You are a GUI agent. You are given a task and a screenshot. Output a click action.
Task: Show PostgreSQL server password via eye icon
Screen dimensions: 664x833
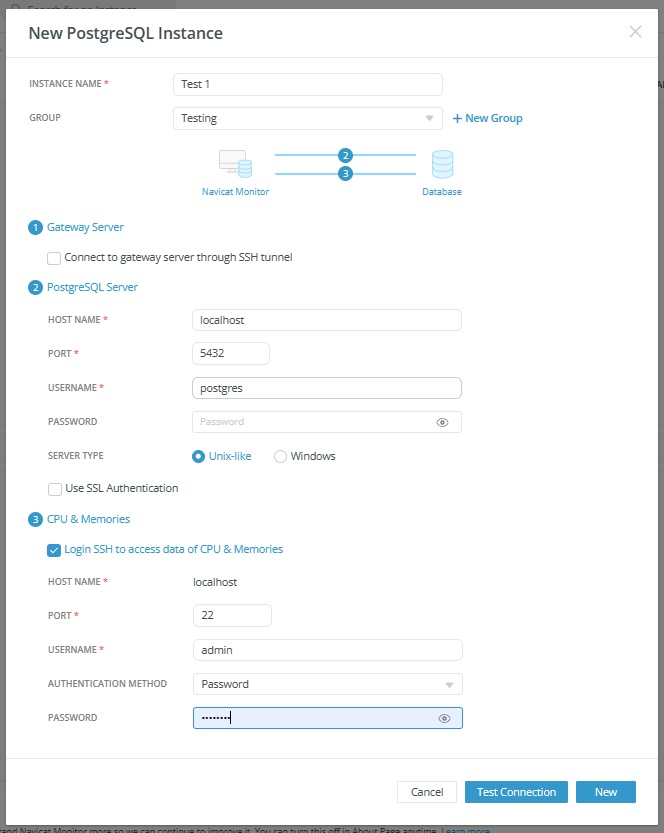(x=442, y=422)
